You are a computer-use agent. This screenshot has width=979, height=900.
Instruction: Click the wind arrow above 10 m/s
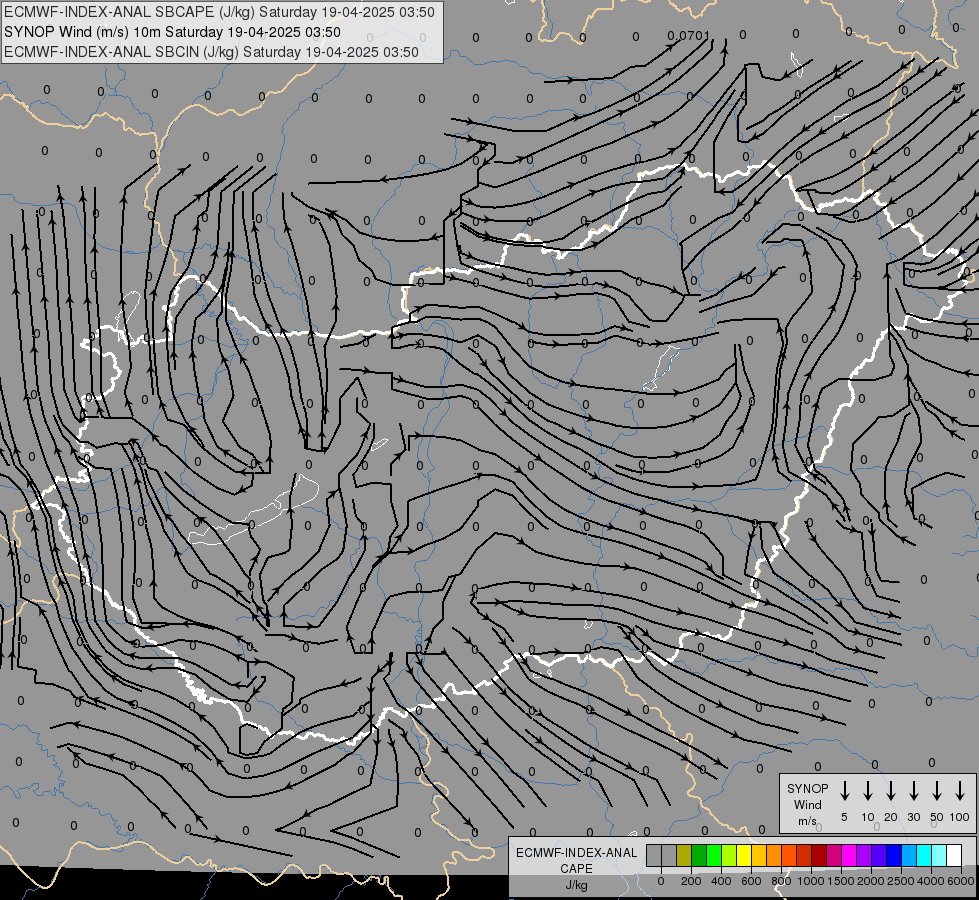[x=867, y=791]
